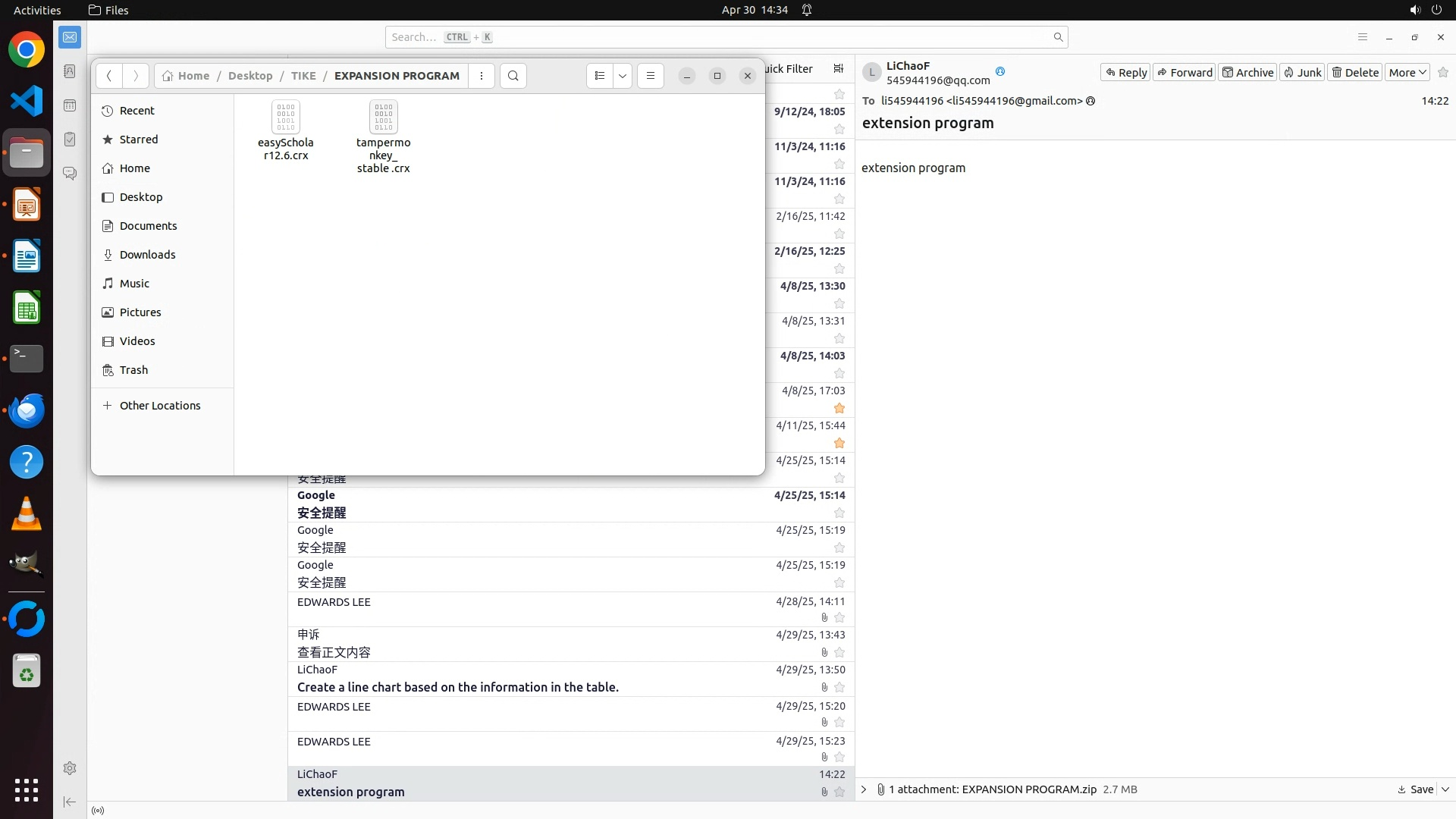The height and width of the screenshot is (819, 1456).
Task: Star the extension program message in the list
Action: 839,792
